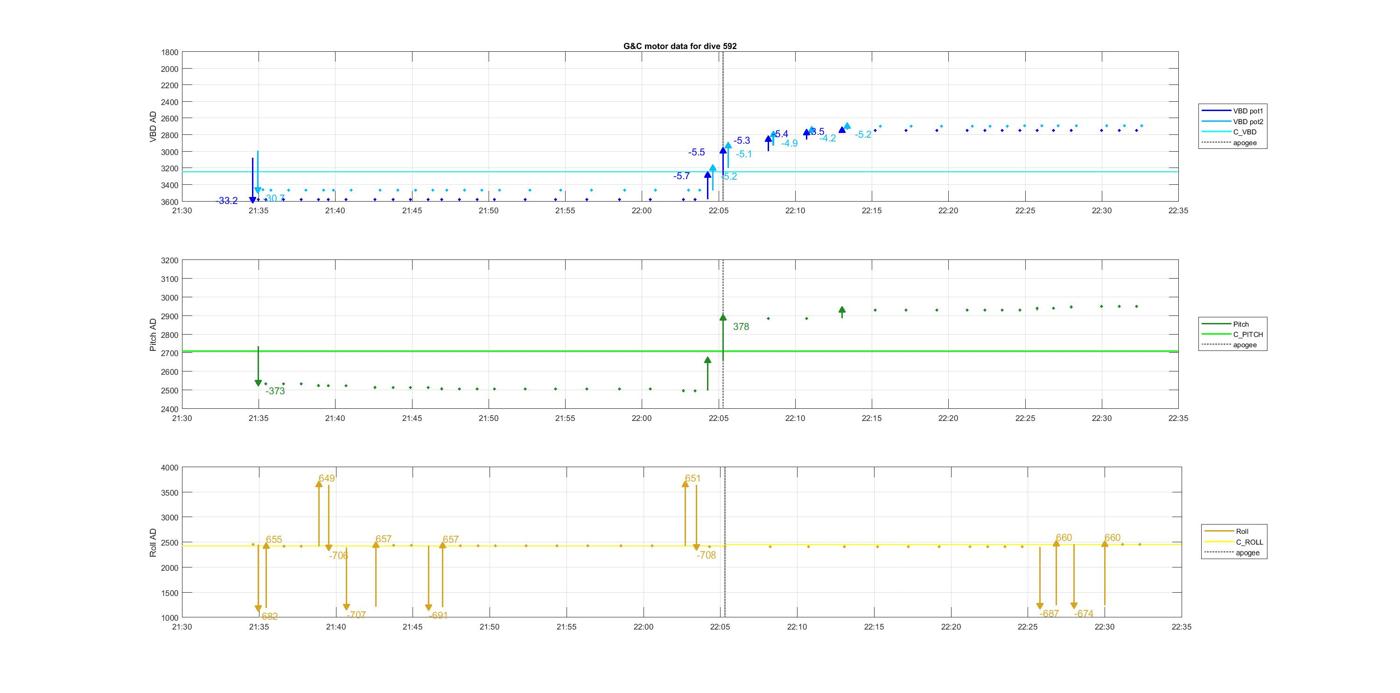
Task: Click the '-691' roll data label
Action: point(439,616)
